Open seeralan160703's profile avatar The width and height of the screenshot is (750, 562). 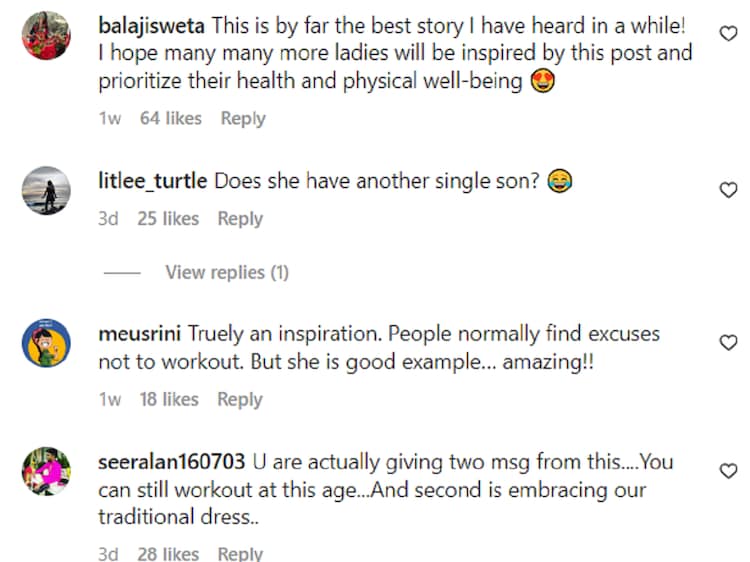pyautogui.click(x=46, y=471)
